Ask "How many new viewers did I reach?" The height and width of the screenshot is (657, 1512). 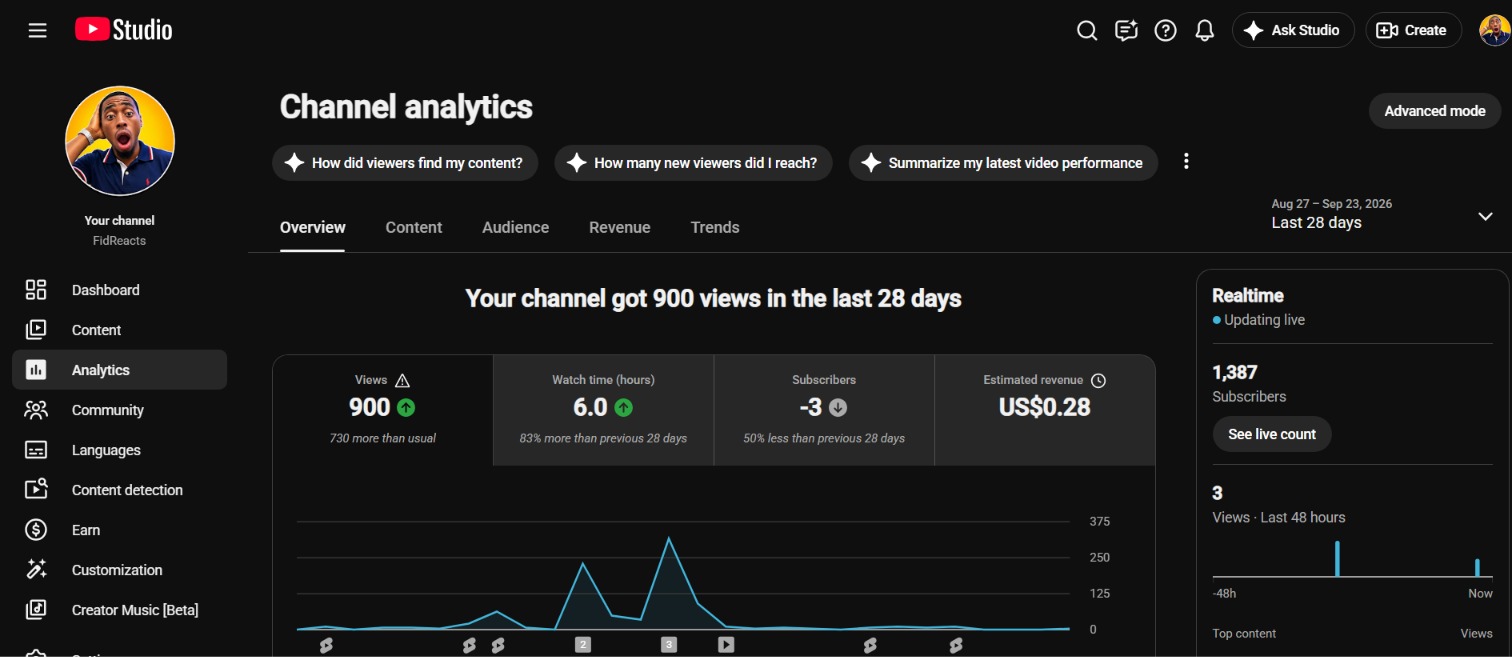(x=693, y=163)
